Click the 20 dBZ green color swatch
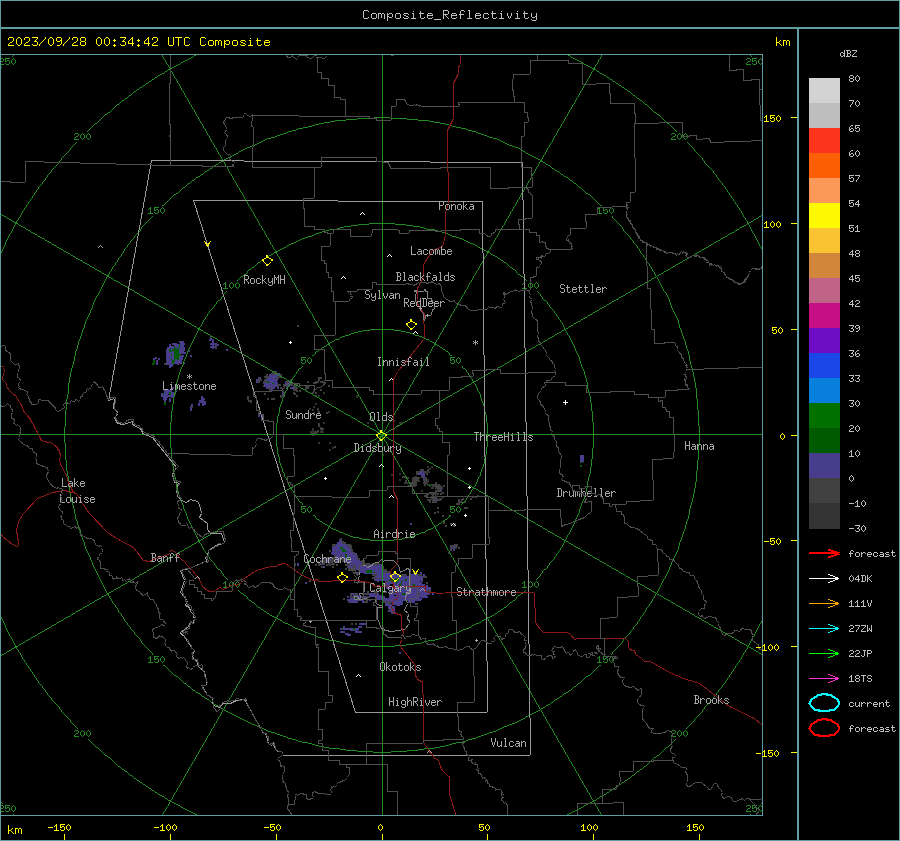This screenshot has width=900, height=841. (x=824, y=416)
